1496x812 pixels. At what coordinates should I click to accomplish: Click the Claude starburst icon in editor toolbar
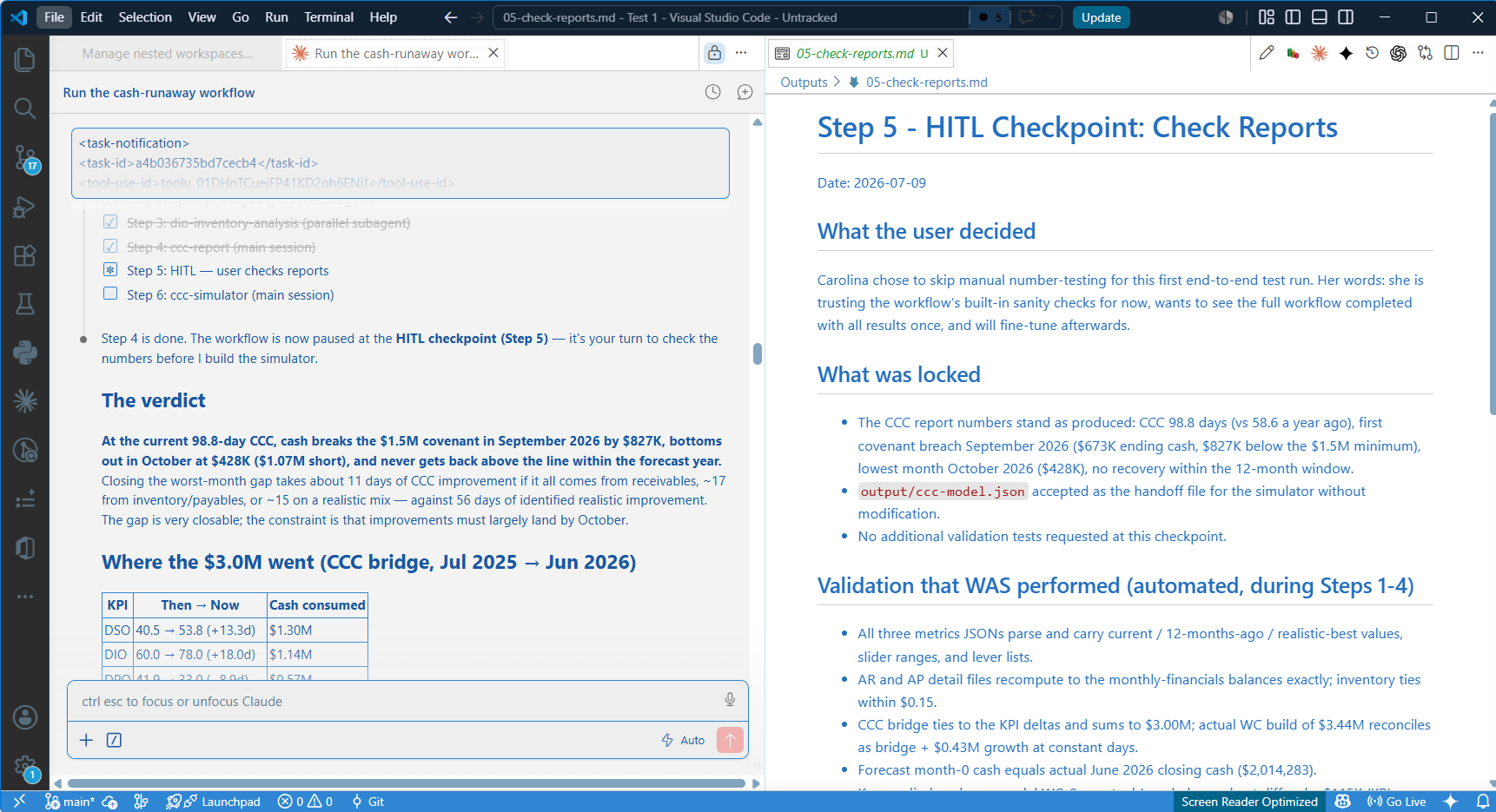coord(1319,53)
